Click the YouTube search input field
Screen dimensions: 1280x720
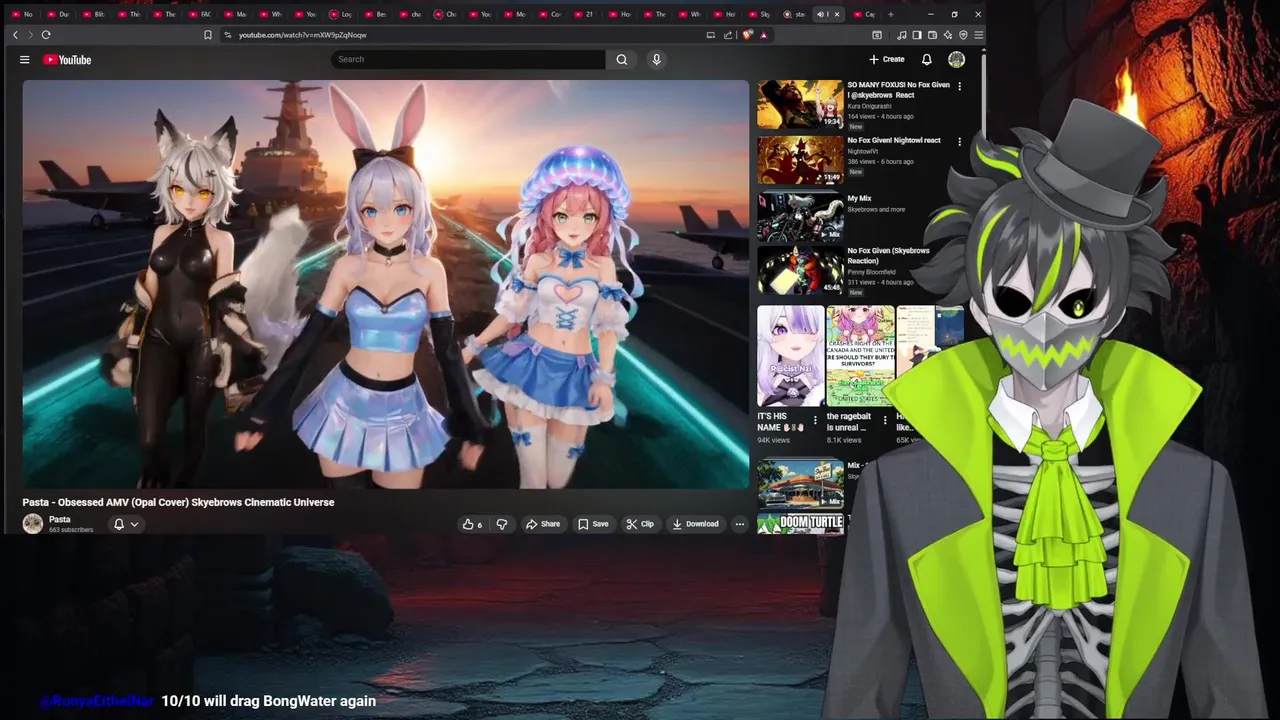[468, 59]
